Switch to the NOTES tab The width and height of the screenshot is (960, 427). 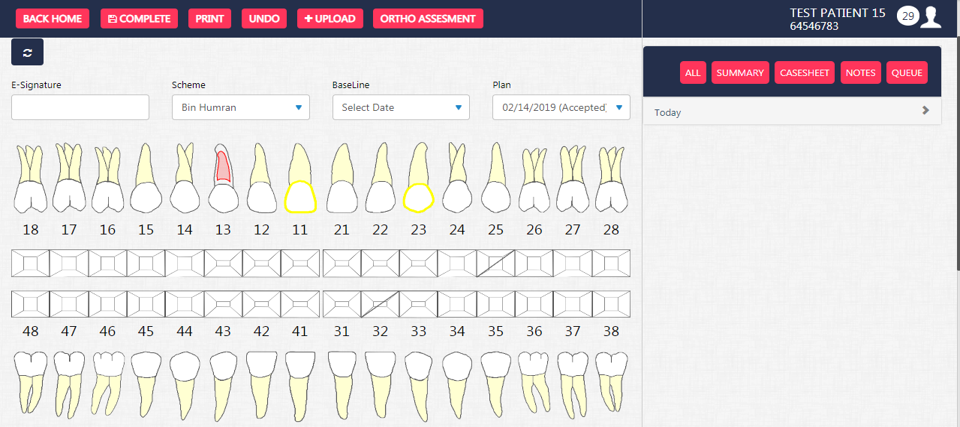click(860, 73)
